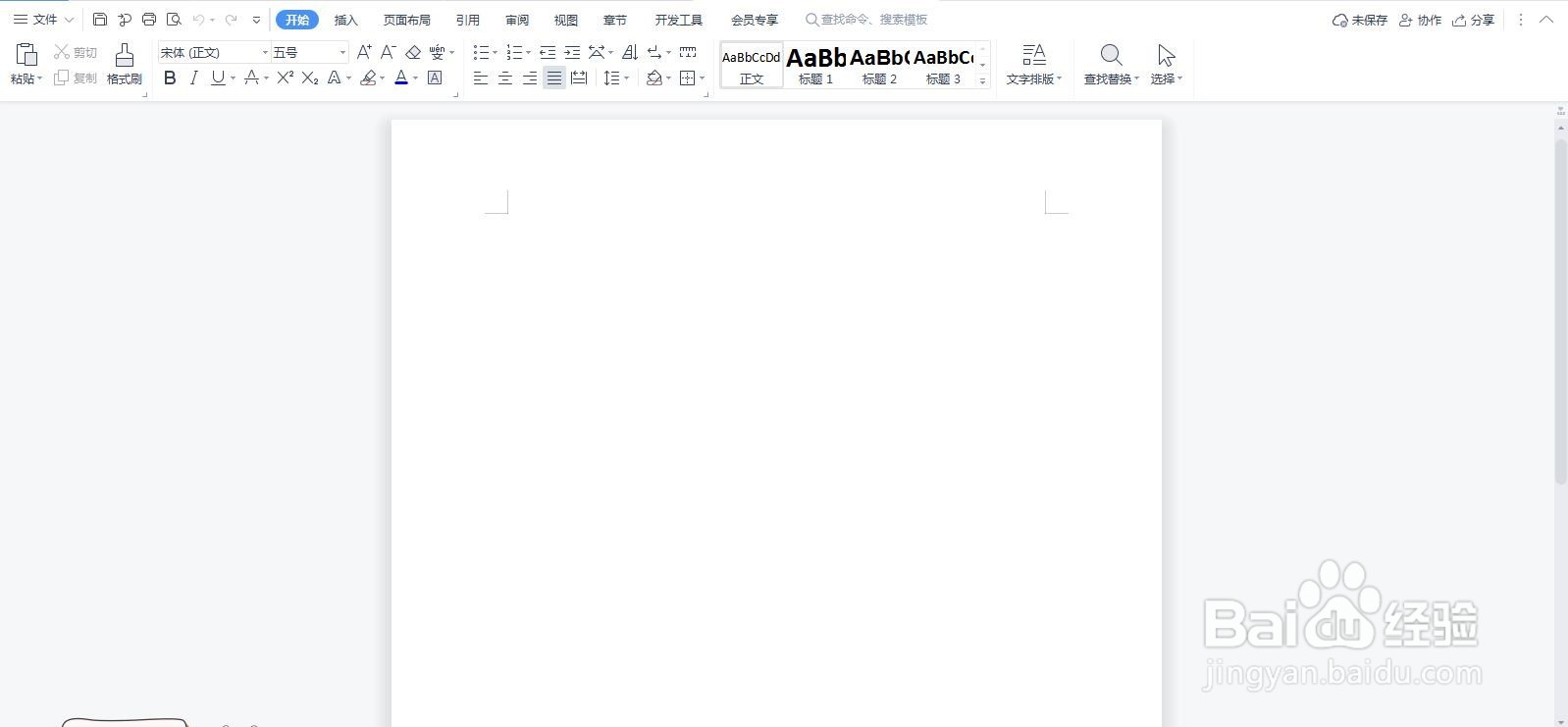This screenshot has width=1568, height=727.
Task: Click the 分享 button
Action: tap(1474, 20)
